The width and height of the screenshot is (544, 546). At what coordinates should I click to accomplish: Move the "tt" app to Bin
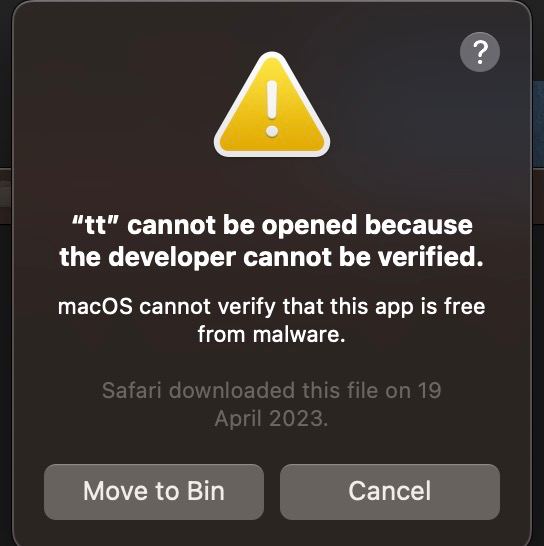tap(154, 492)
